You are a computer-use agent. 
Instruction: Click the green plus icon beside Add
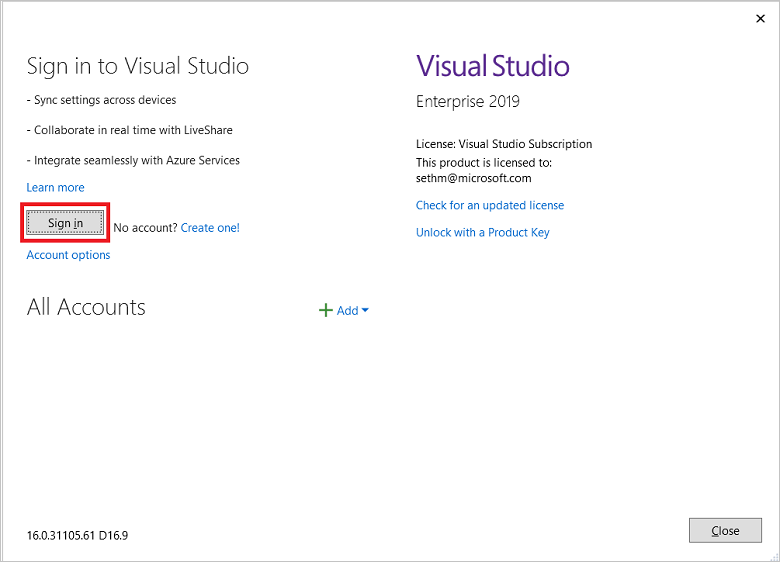(x=325, y=310)
